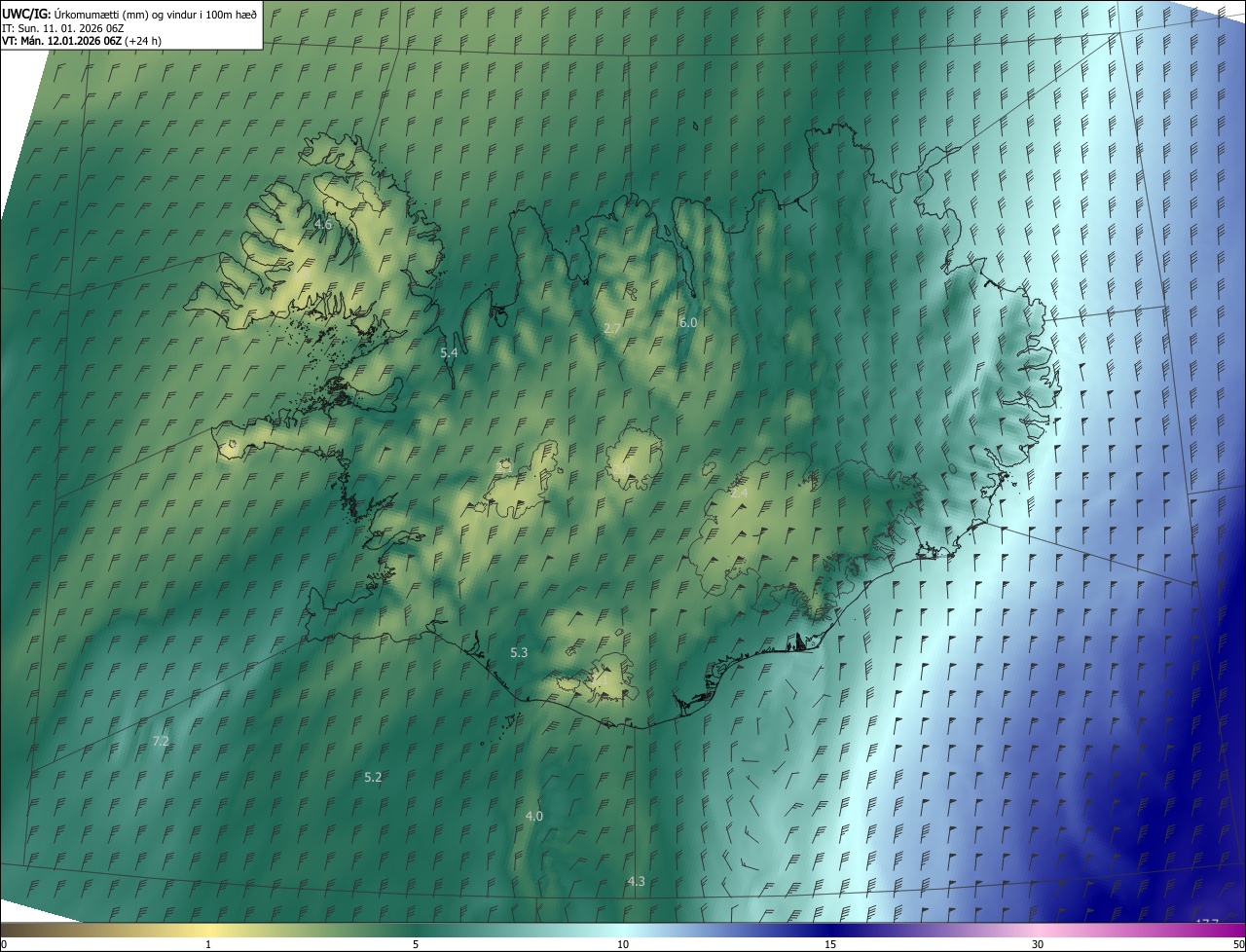Click the 'UWC/IG:' map title text

pyautogui.click(x=27, y=14)
